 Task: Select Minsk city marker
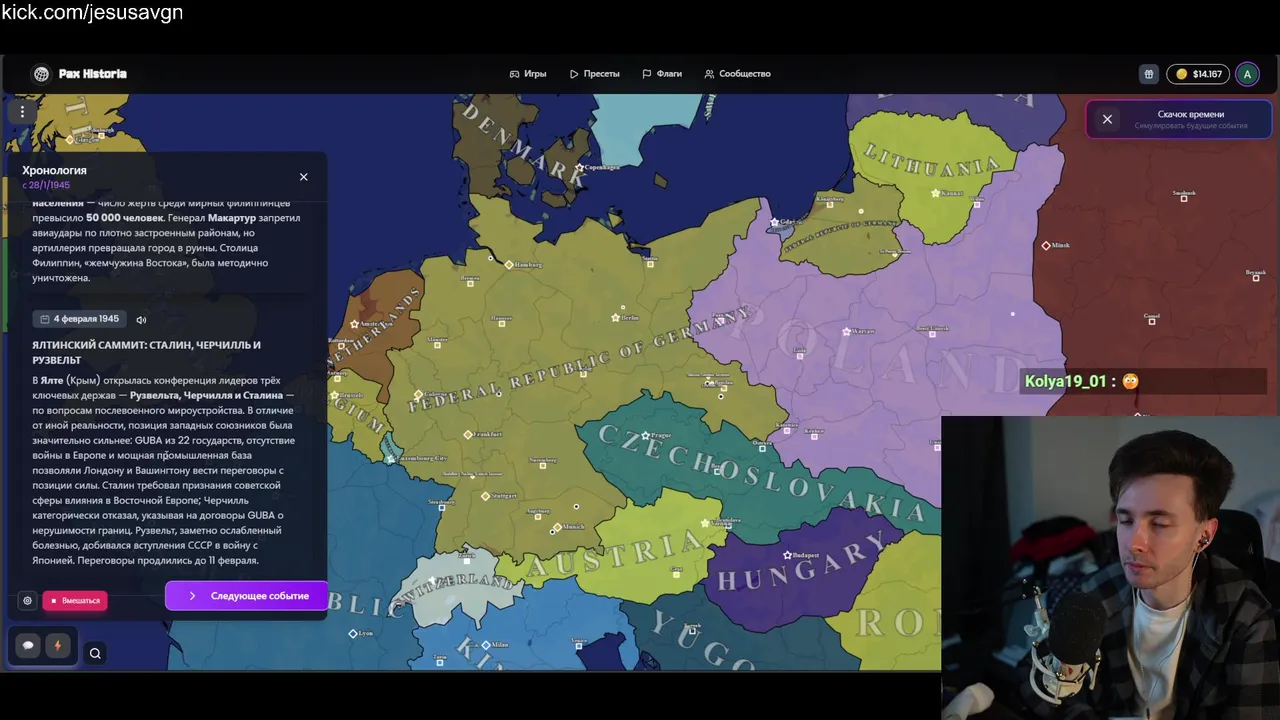coord(1046,246)
